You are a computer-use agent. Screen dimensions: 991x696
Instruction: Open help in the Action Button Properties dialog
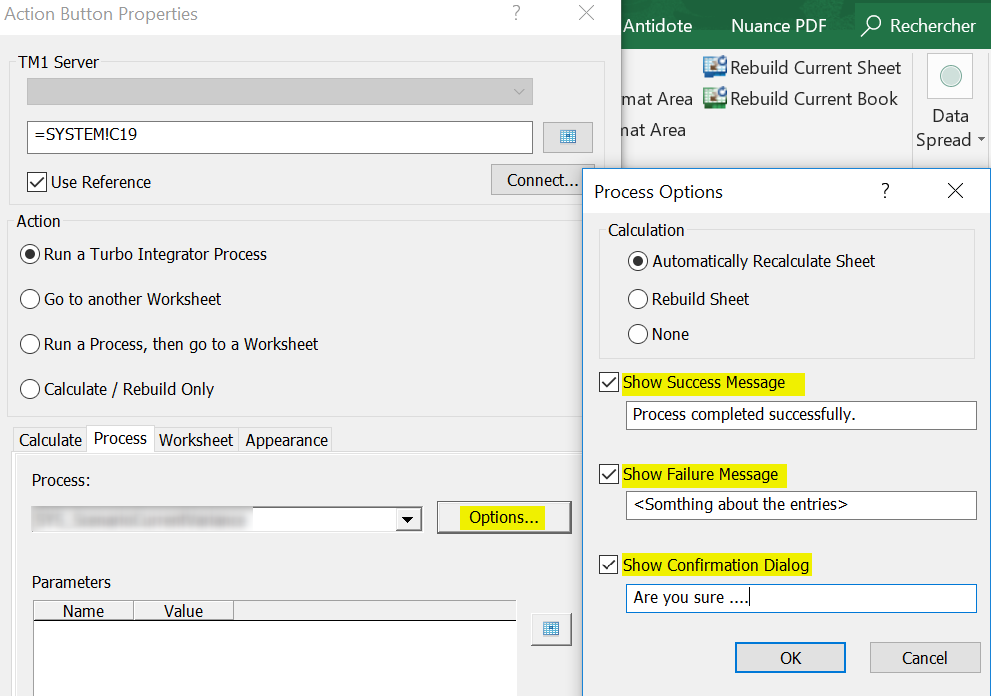tap(516, 13)
